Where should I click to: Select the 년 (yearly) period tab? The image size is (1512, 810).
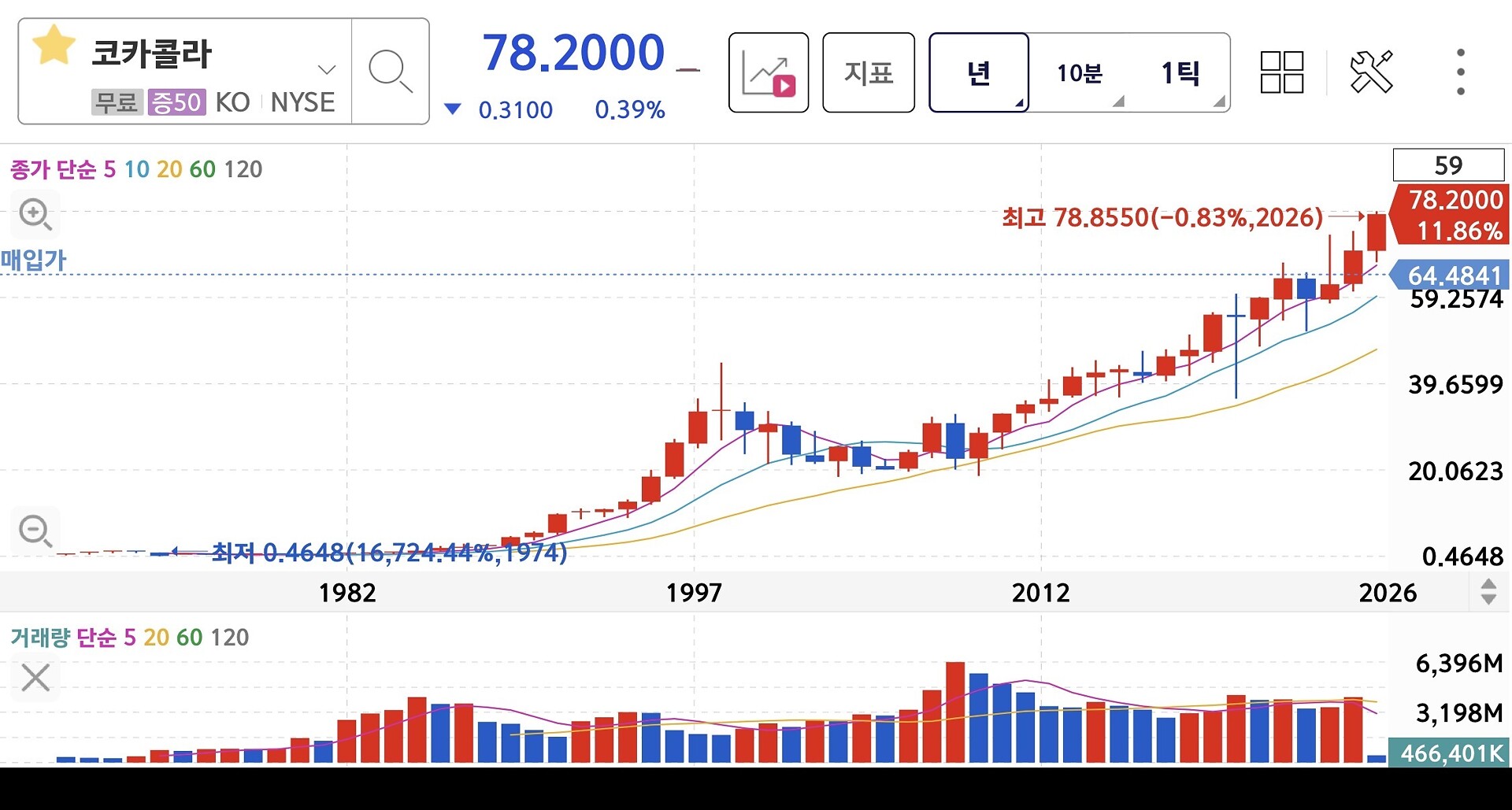point(979,72)
